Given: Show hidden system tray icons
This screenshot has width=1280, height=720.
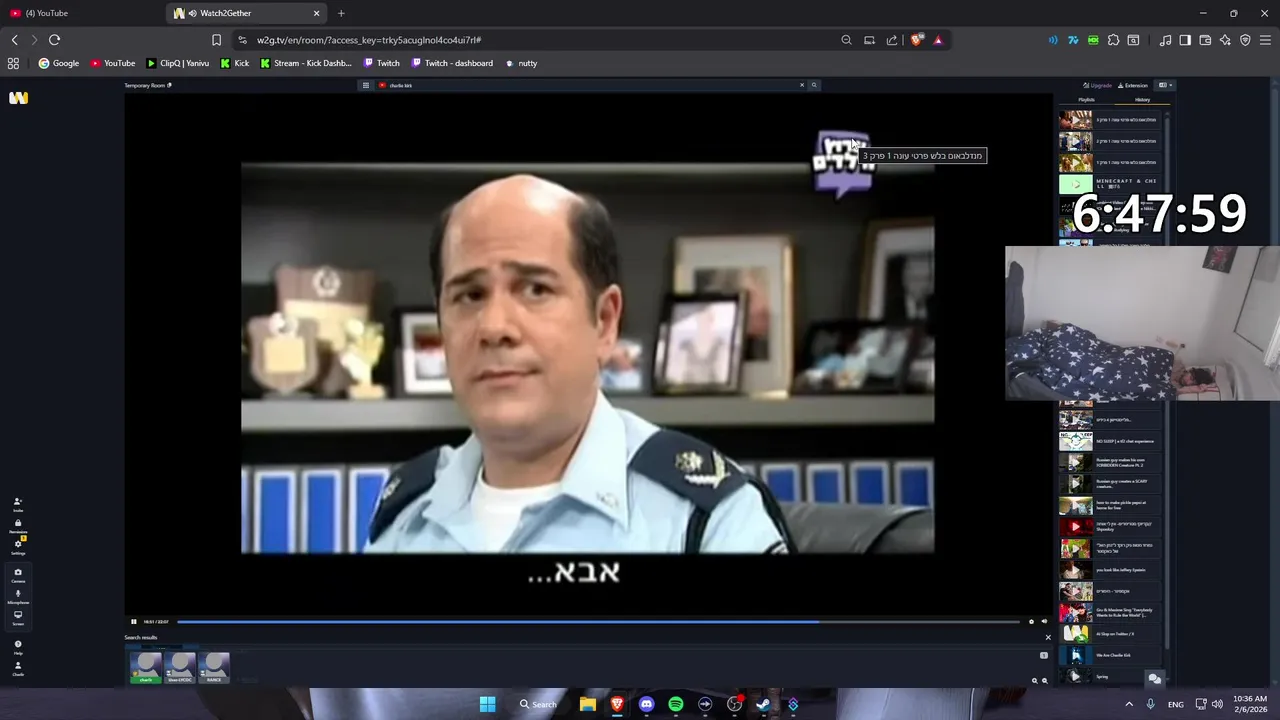Looking at the screenshot, I should pyautogui.click(x=1129, y=704).
